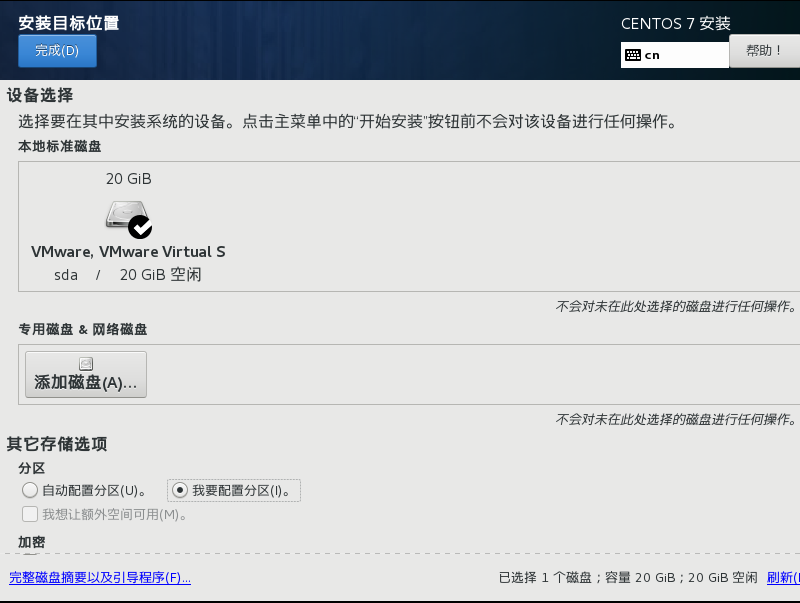Click the 完成(D) done button

point(57,51)
